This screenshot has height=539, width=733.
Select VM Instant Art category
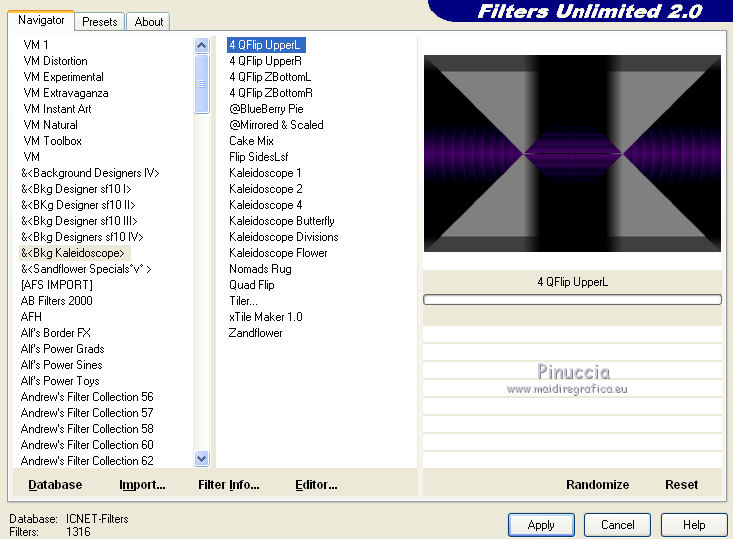(57, 108)
